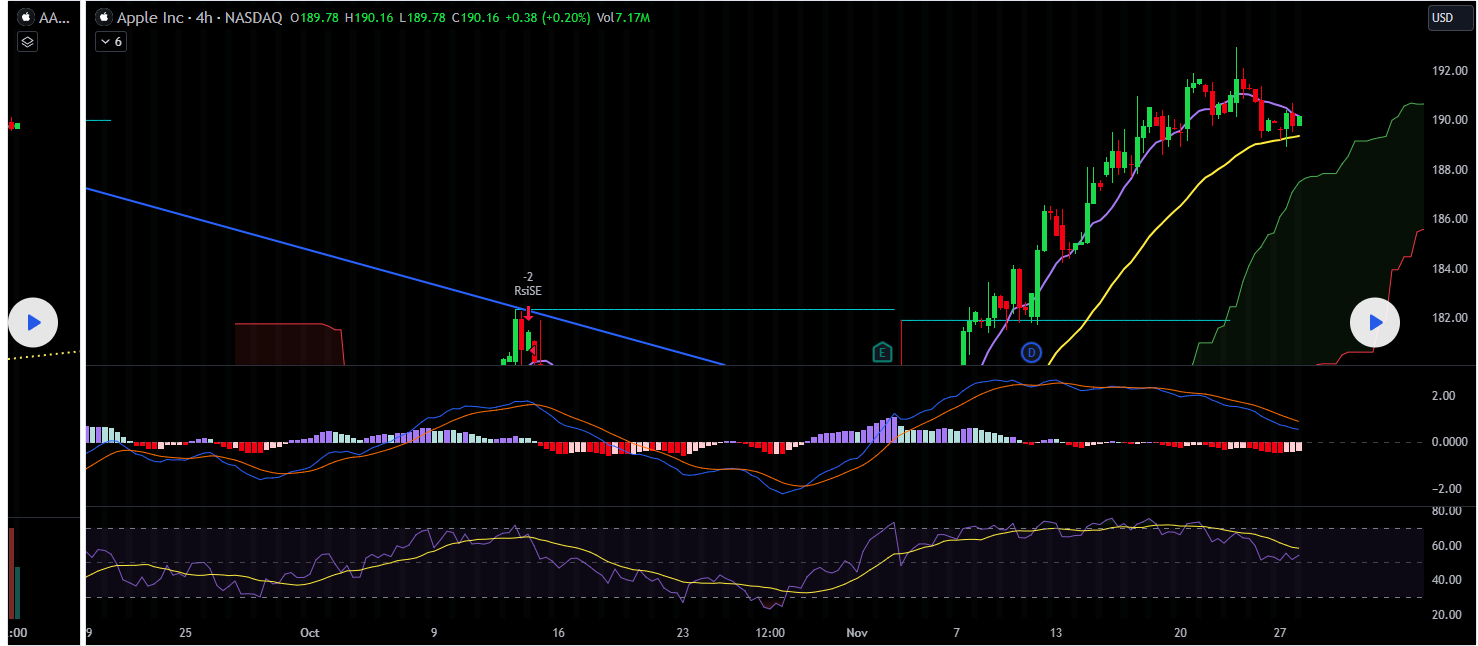
Task: Click the Oct label on the time axis
Action: (x=309, y=633)
